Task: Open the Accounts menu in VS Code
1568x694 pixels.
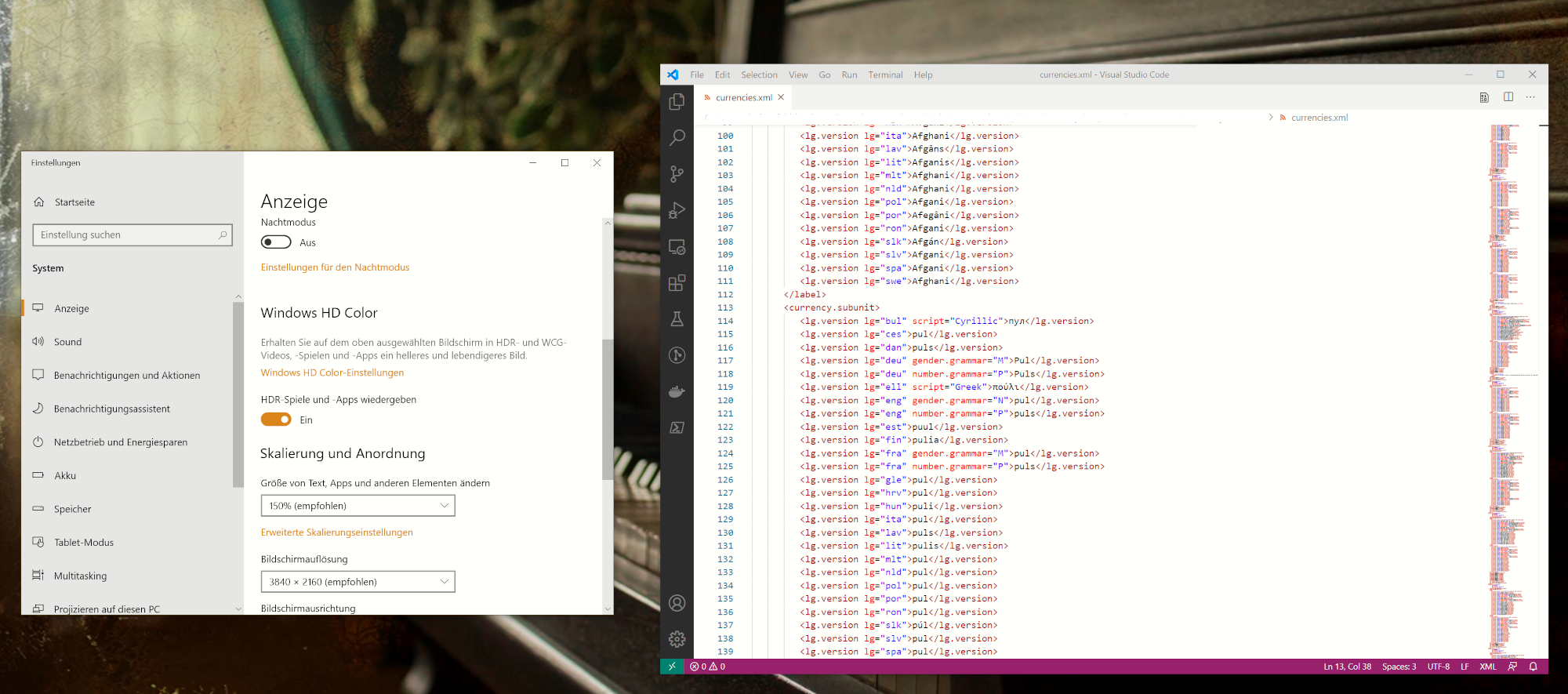Action: pos(677,603)
